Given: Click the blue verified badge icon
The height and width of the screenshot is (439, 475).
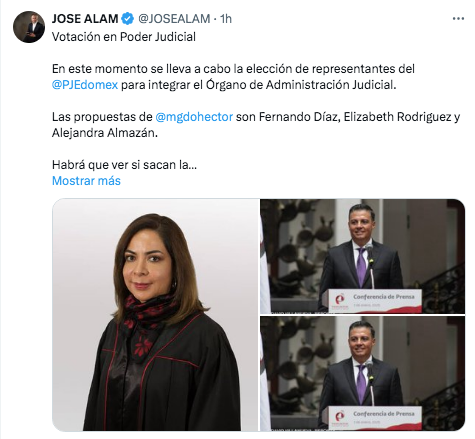Looking at the screenshot, I should pos(127,19).
